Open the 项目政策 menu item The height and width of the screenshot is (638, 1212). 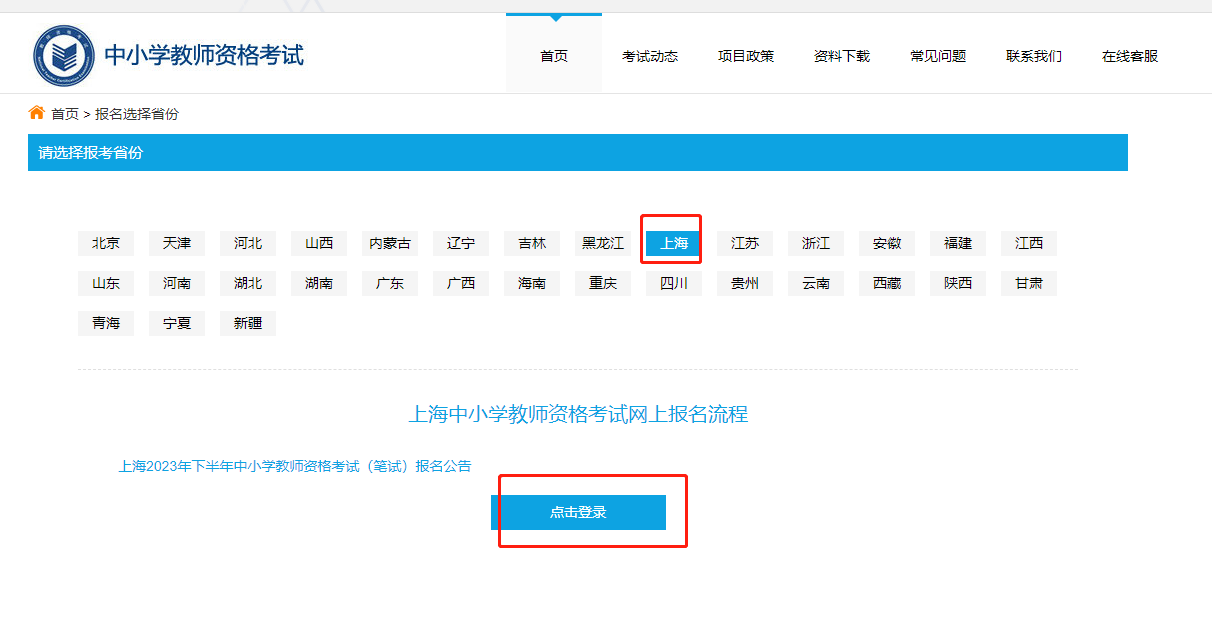[x=745, y=56]
